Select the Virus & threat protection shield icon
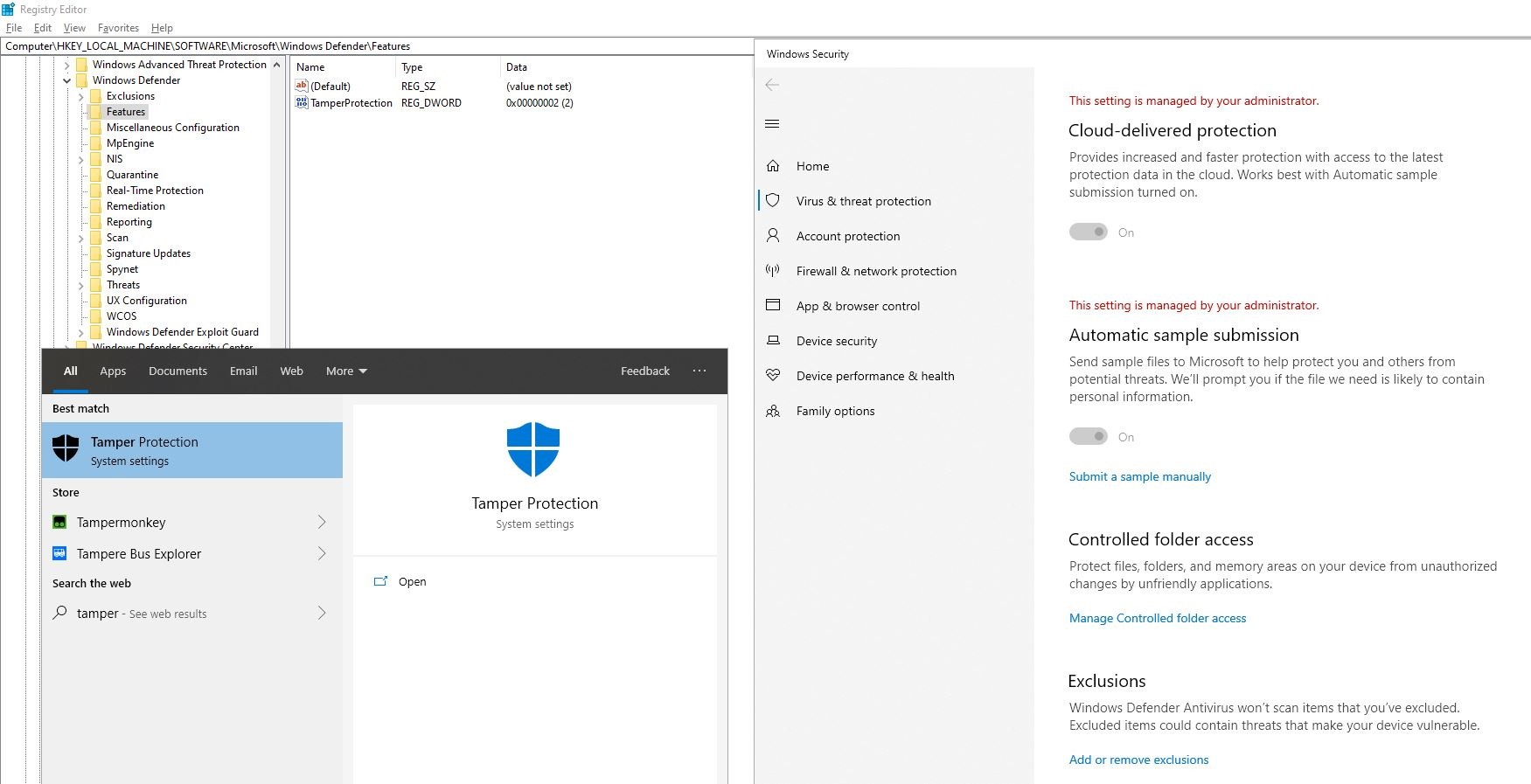The width and height of the screenshot is (1531, 784). (773, 201)
